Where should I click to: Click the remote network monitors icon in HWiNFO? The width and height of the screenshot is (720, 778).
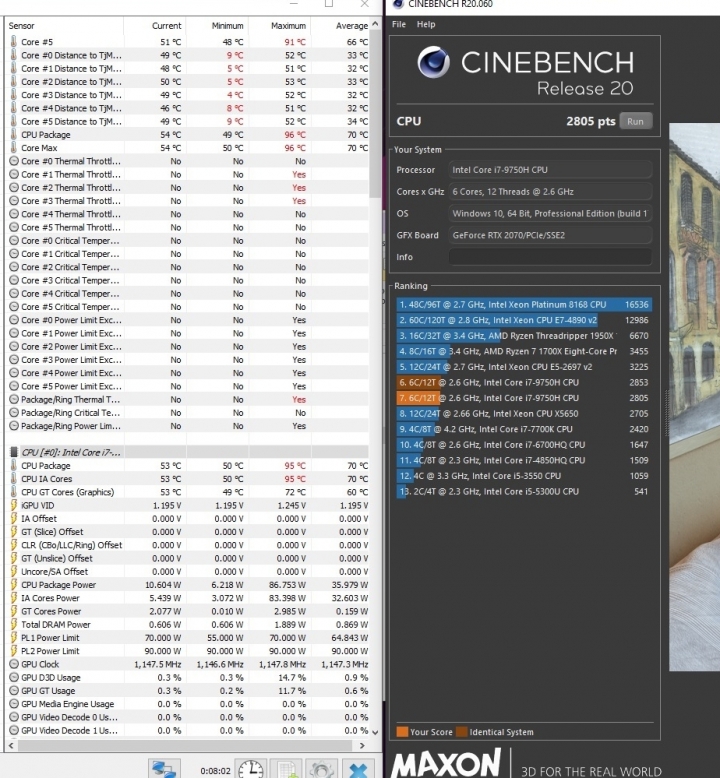tap(164, 770)
